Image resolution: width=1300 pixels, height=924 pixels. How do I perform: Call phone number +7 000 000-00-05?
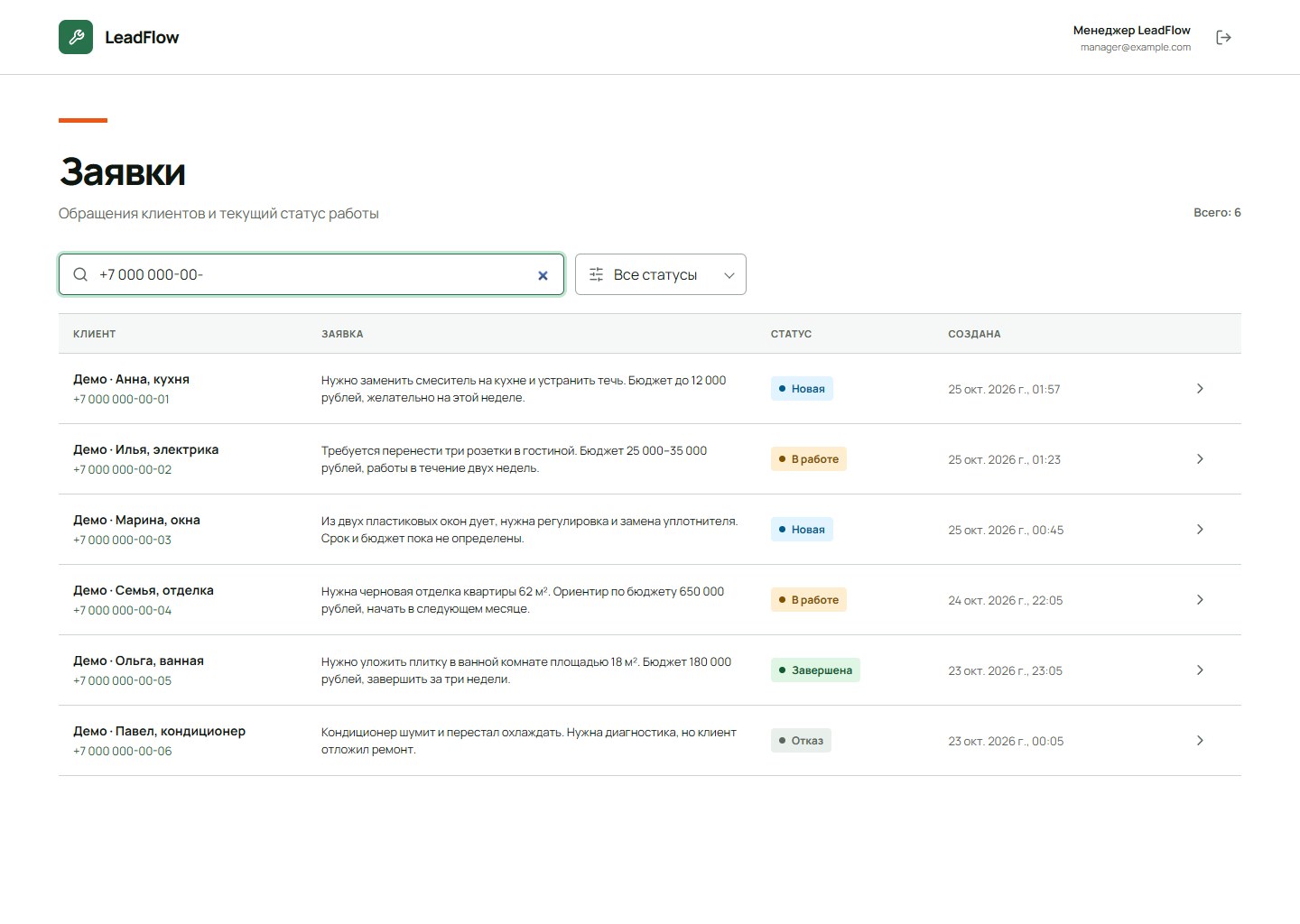pos(122,680)
